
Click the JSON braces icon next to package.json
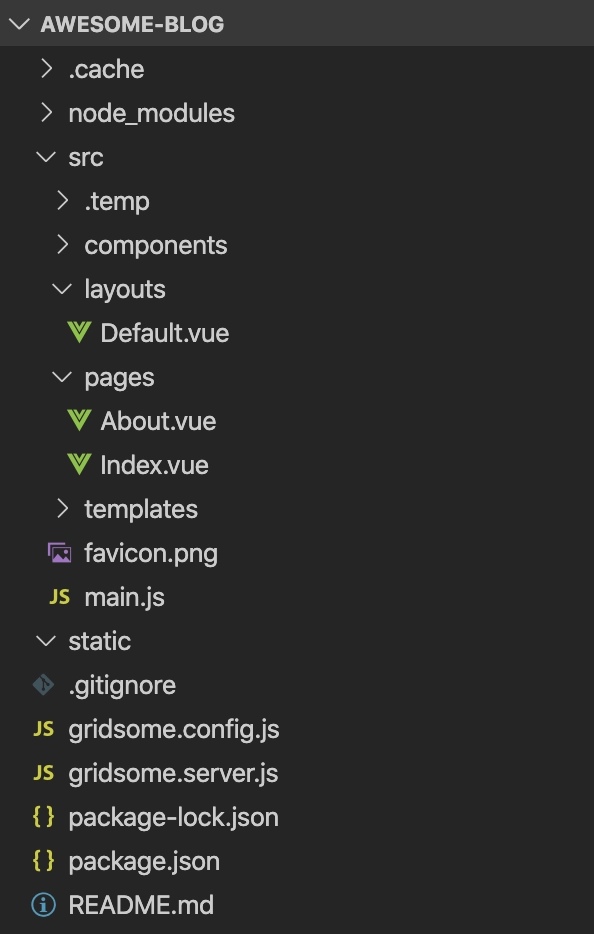pos(42,861)
